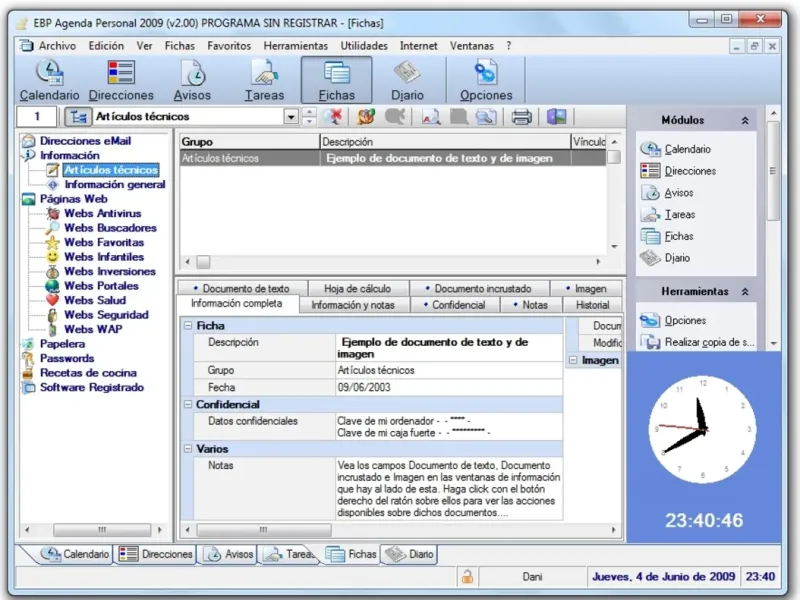Collapse the Imagen section
Screen dimensions: 800x600
click(573, 360)
